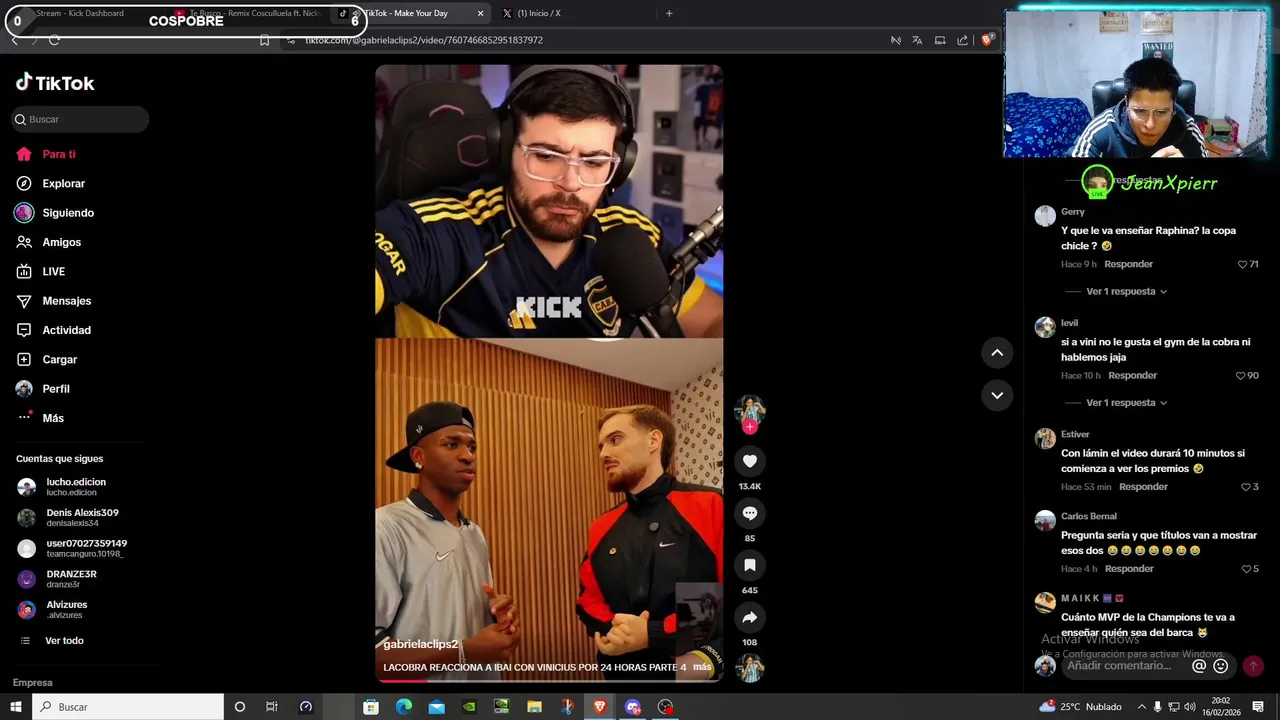Expand followed accounts with Ver todo
The width and height of the screenshot is (1280, 720).
click(64, 641)
